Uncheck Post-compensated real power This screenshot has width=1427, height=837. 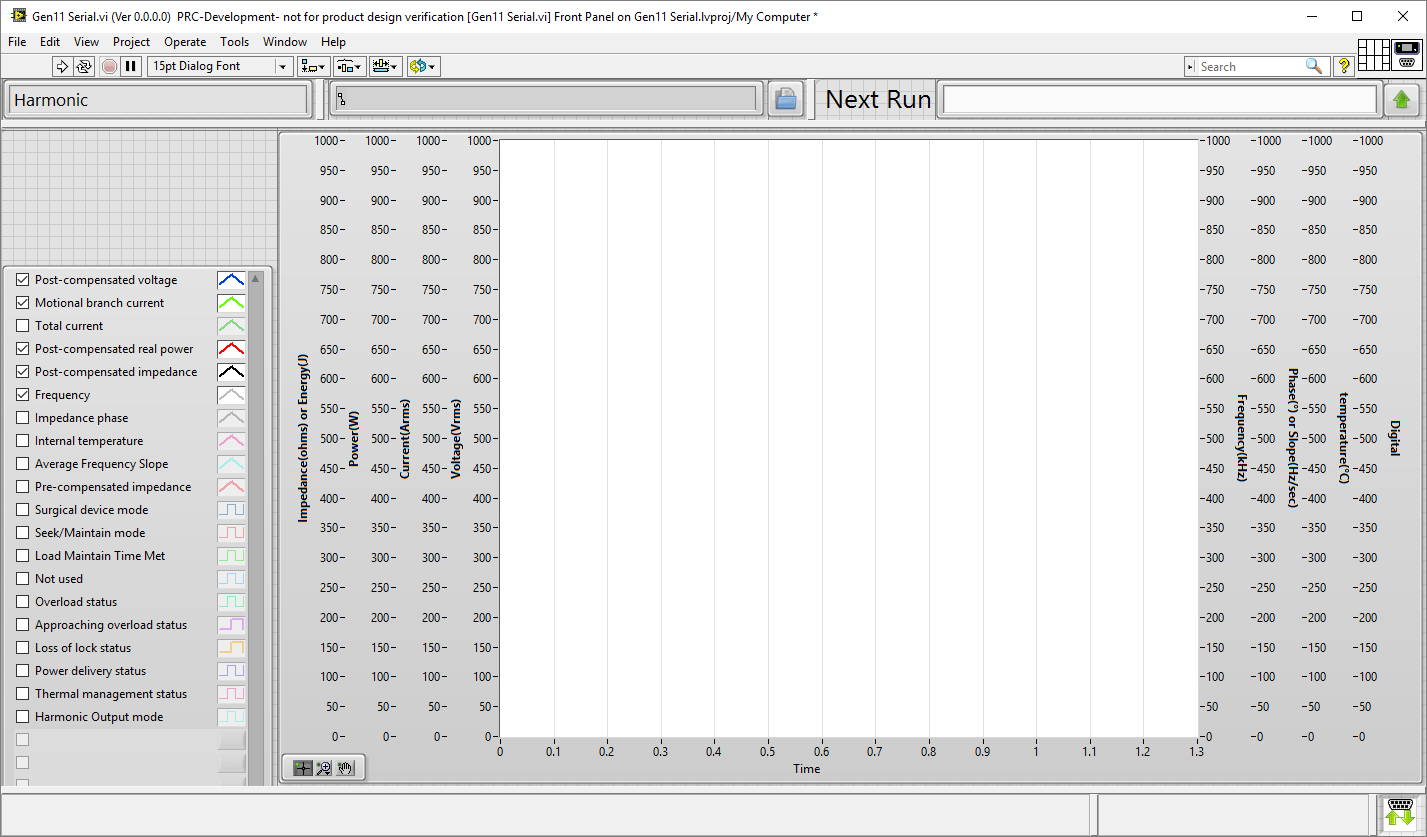click(x=23, y=349)
